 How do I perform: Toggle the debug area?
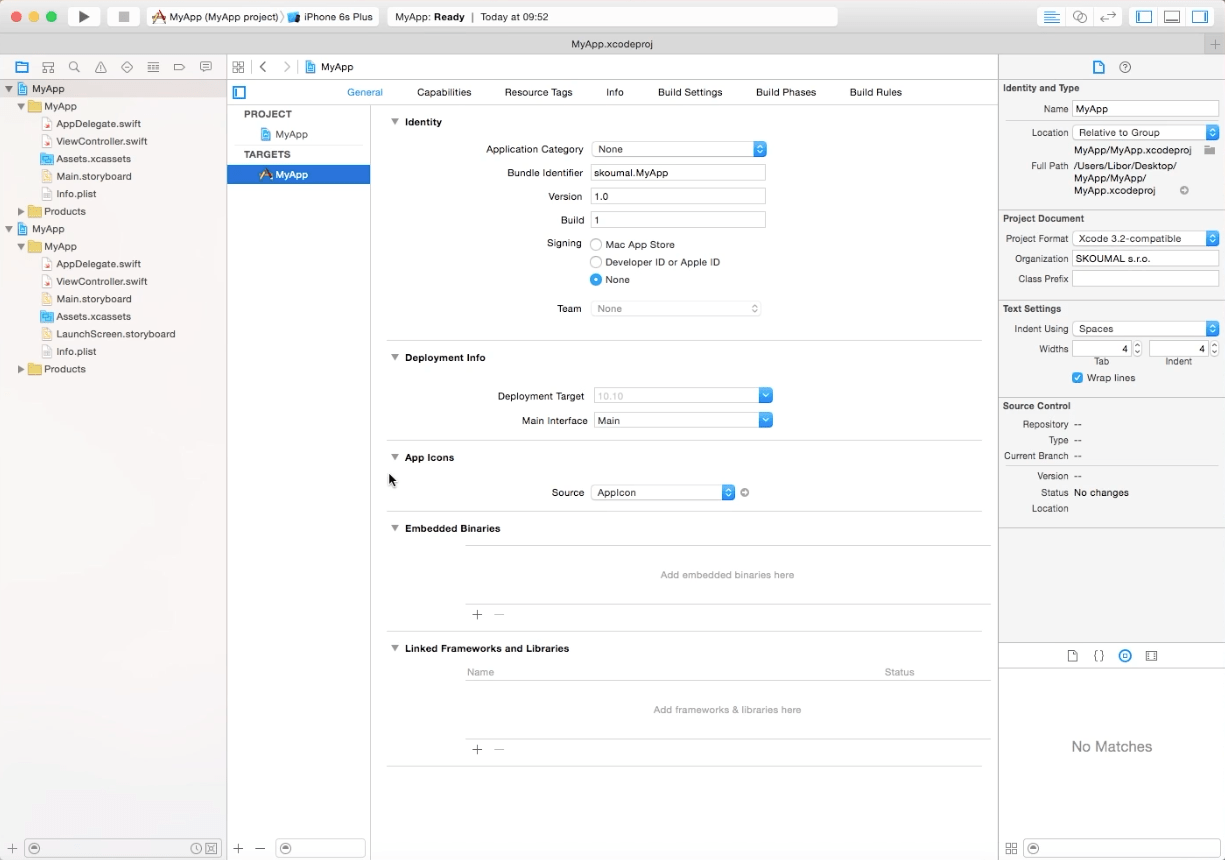click(x=1172, y=17)
